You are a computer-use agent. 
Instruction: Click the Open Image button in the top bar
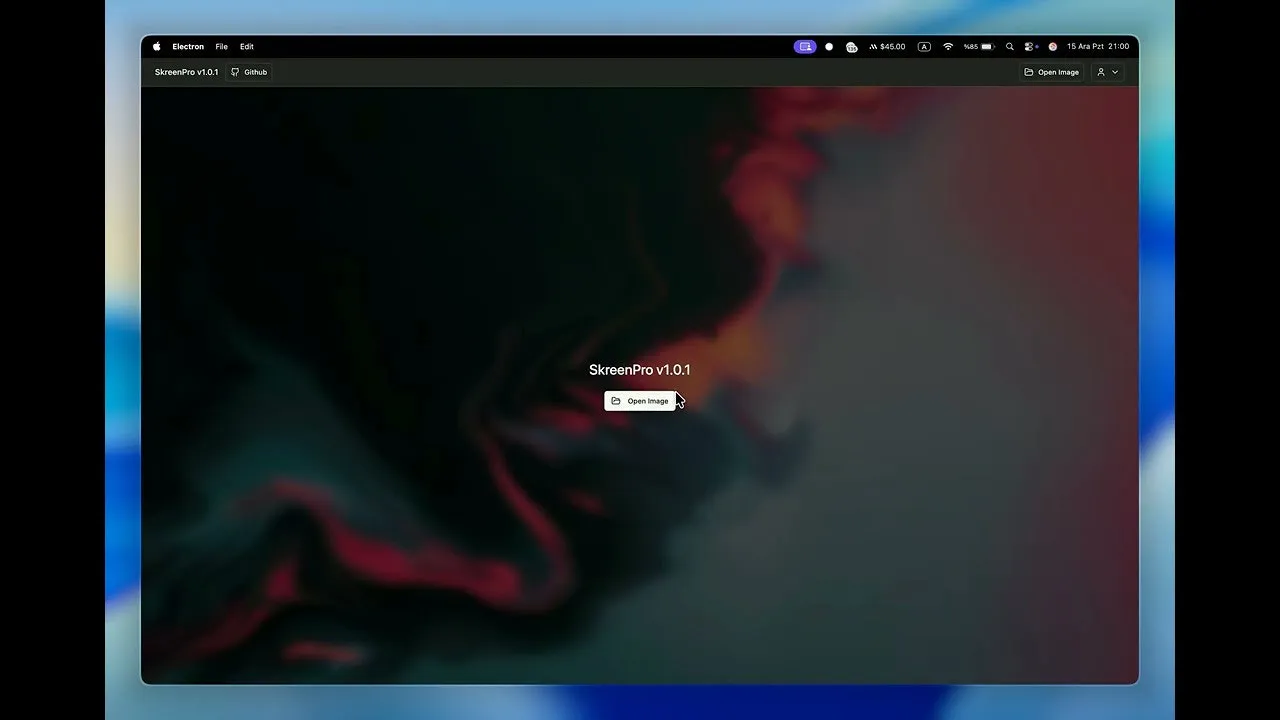click(x=1051, y=72)
